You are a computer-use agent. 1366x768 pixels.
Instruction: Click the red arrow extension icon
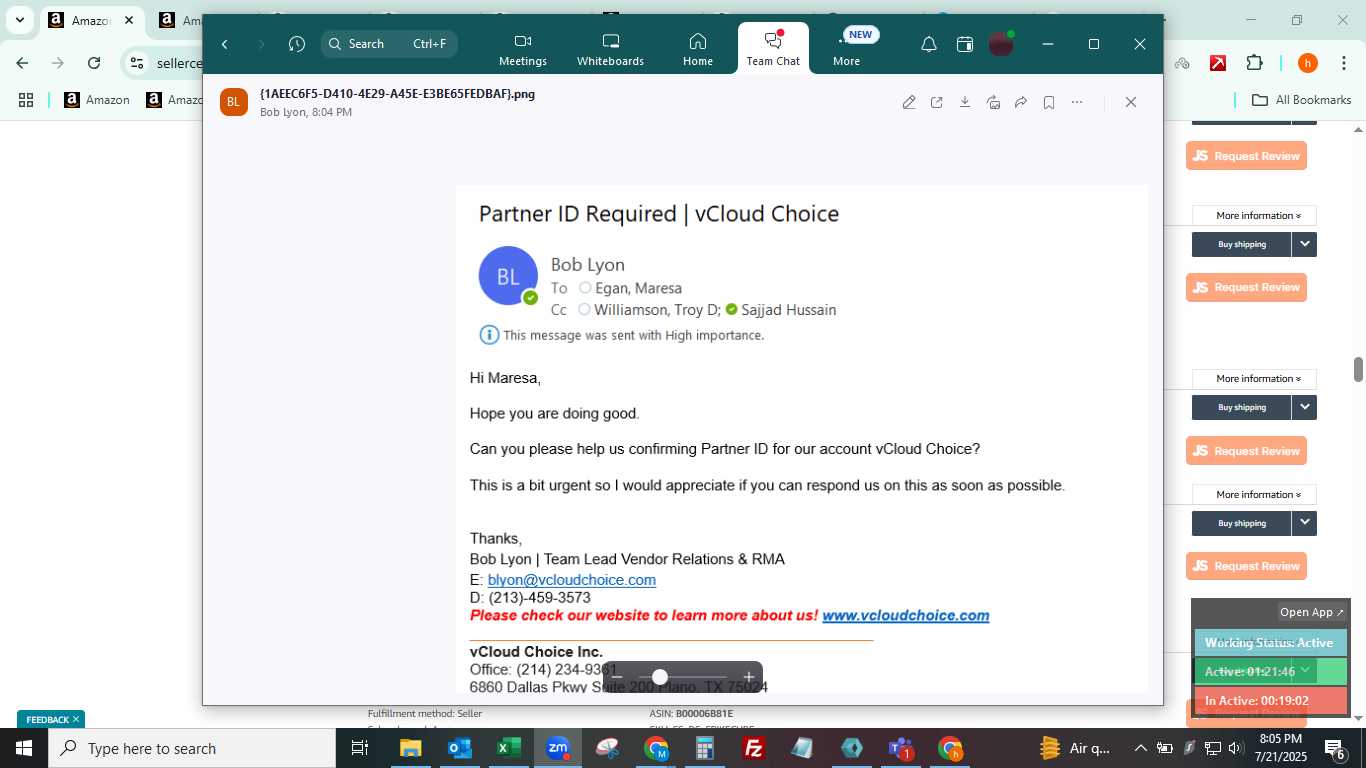pyautogui.click(x=1218, y=63)
